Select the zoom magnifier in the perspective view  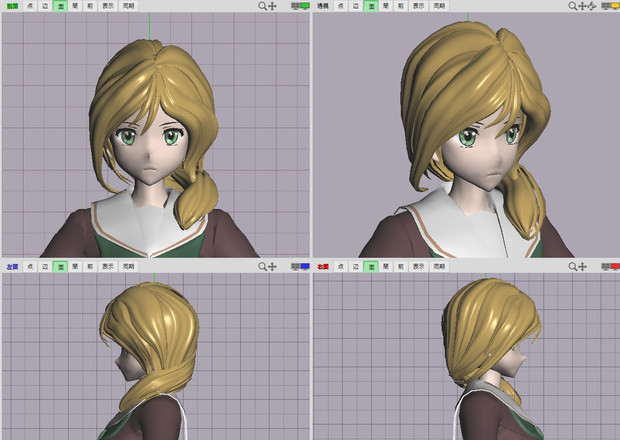(x=573, y=6)
